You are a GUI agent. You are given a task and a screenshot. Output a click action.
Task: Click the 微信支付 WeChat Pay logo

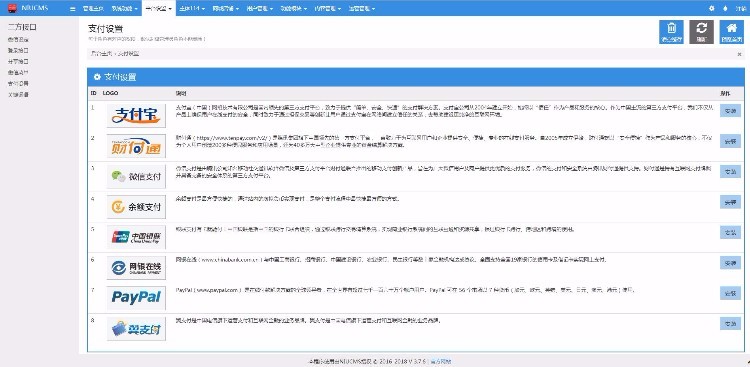[136, 177]
